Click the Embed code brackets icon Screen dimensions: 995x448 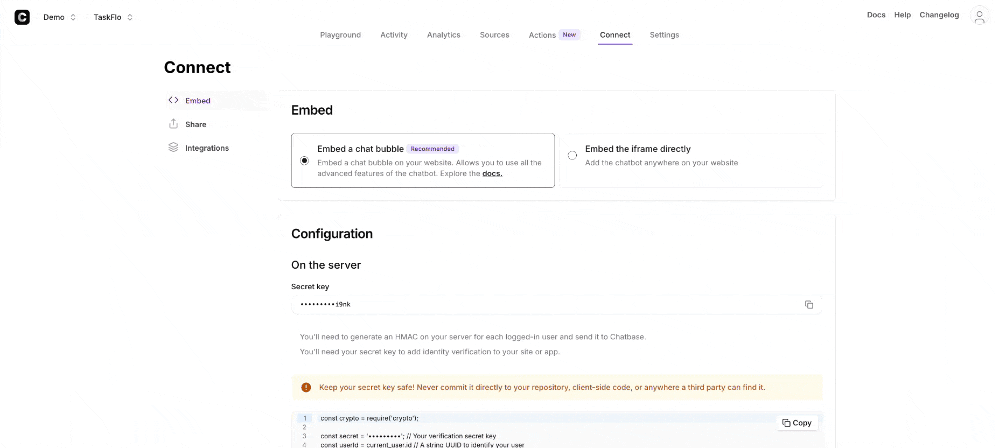[x=173, y=100]
